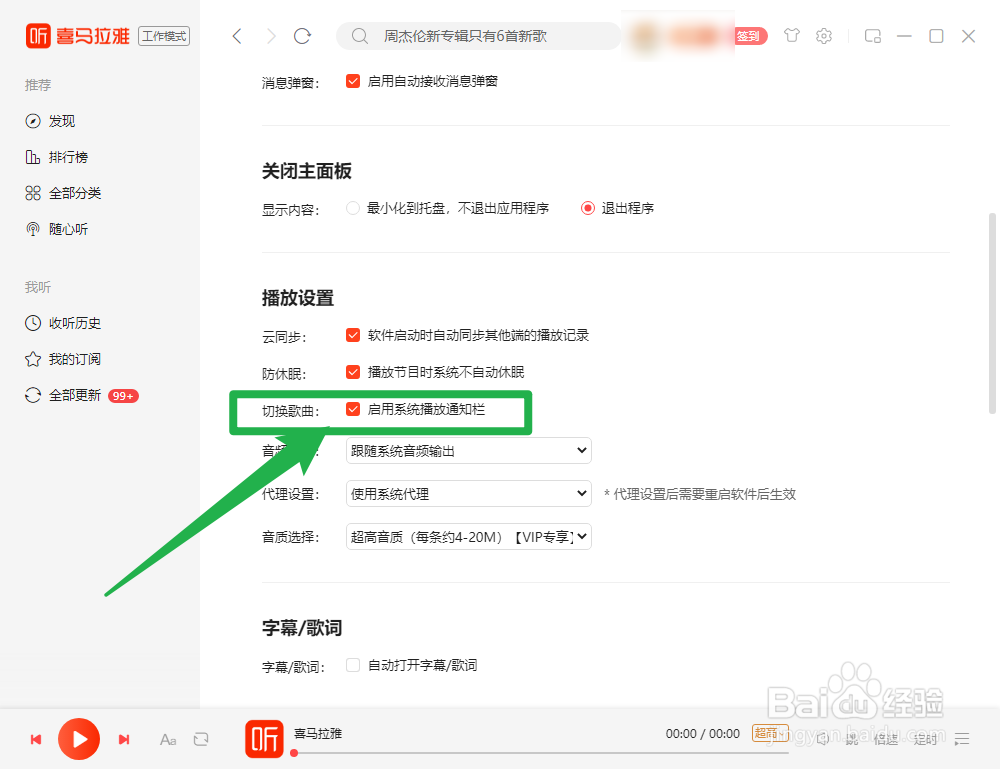This screenshot has width=1000, height=769.
Task: Expand the 代理设置 proxy dropdown
Action: point(468,493)
